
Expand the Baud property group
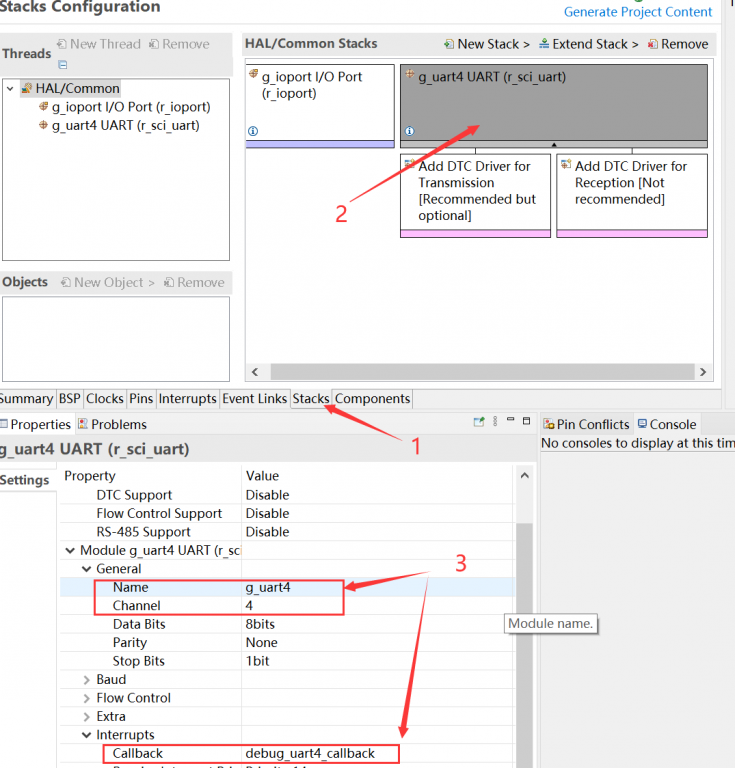pyautogui.click(x=86, y=679)
